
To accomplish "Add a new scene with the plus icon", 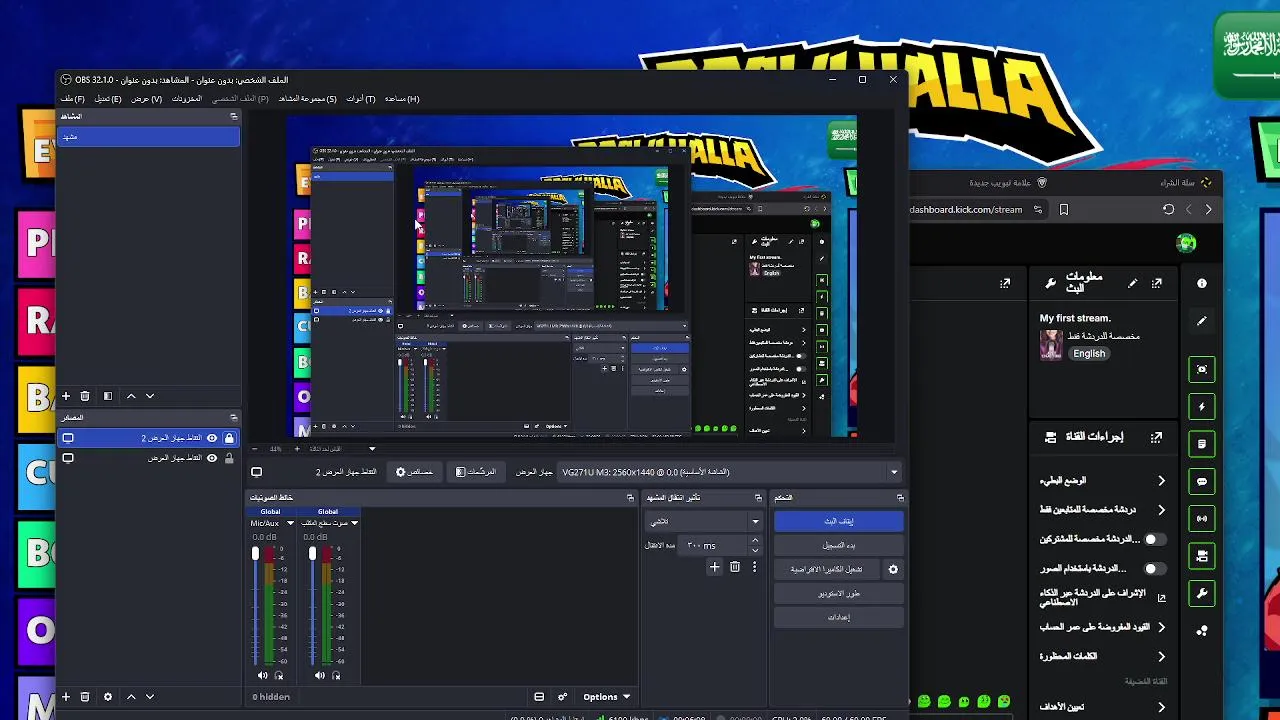I will 66,396.
